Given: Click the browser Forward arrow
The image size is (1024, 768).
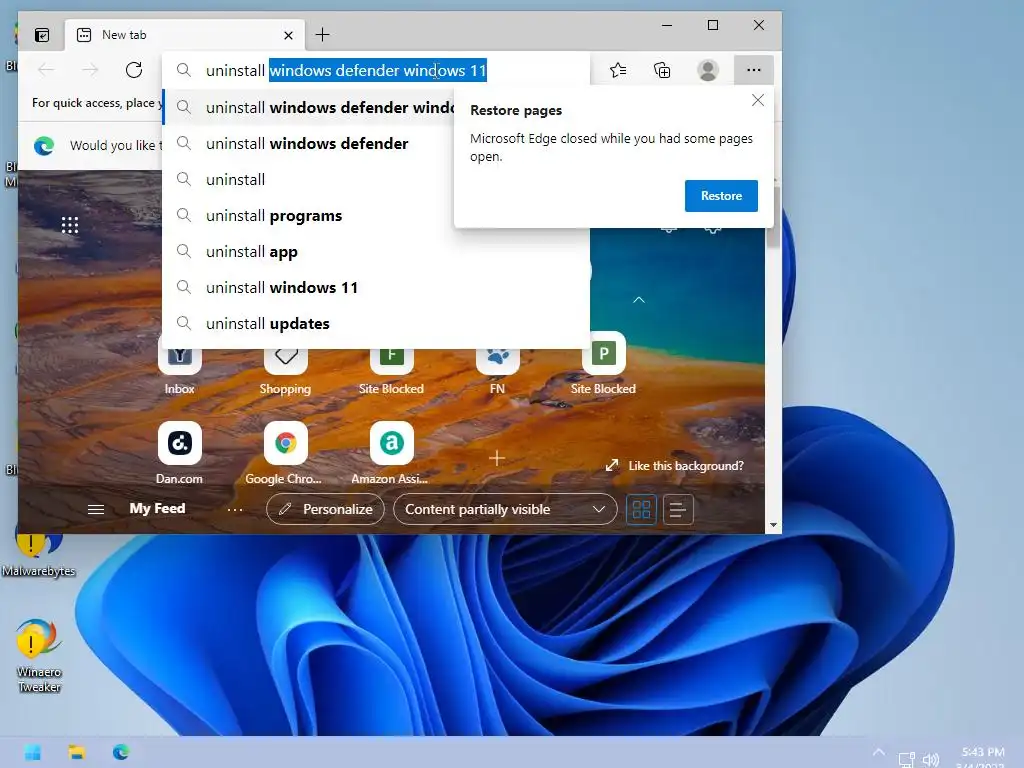Looking at the screenshot, I should pos(90,70).
